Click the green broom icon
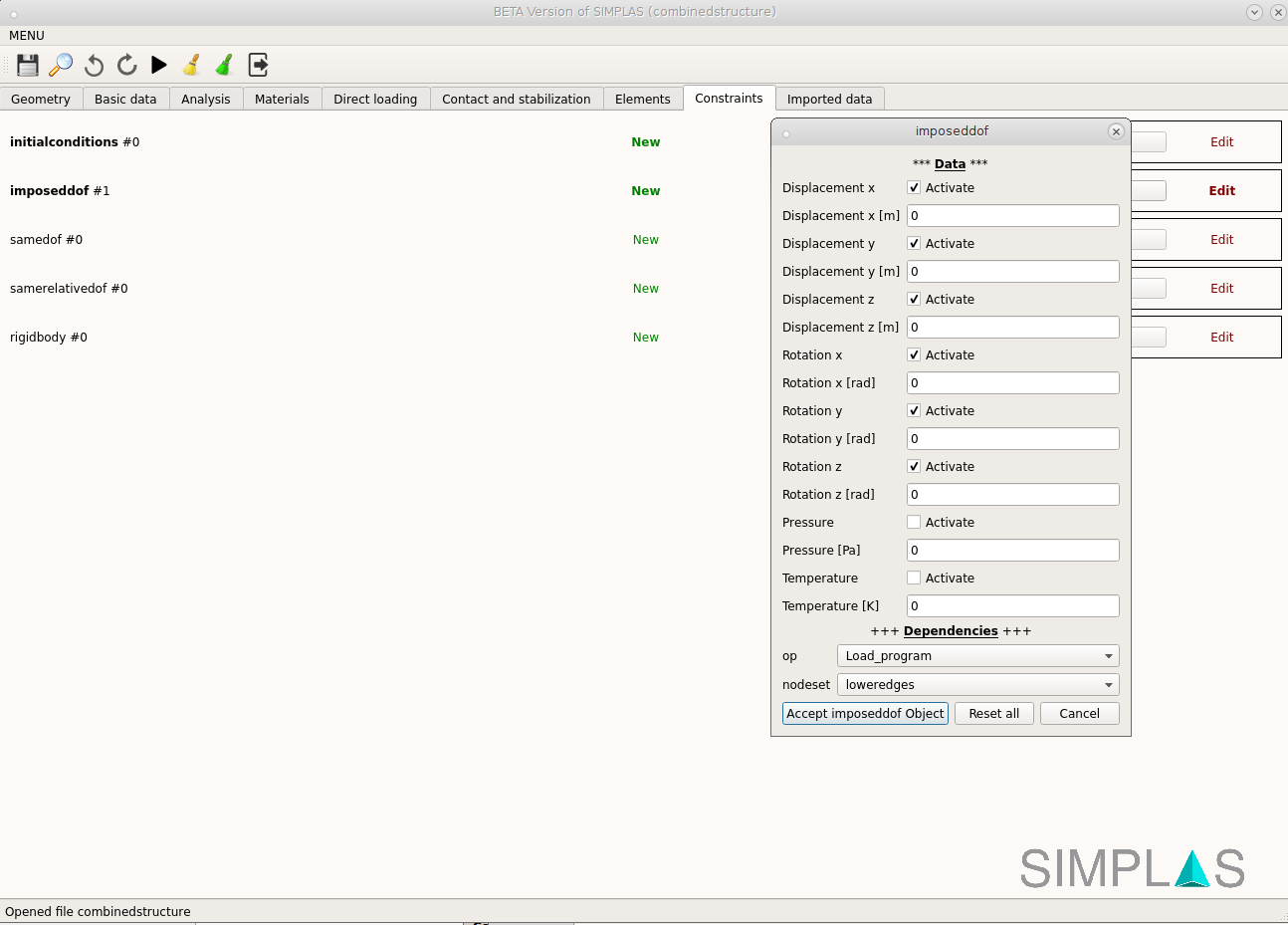This screenshot has height=925, width=1288. [x=225, y=65]
